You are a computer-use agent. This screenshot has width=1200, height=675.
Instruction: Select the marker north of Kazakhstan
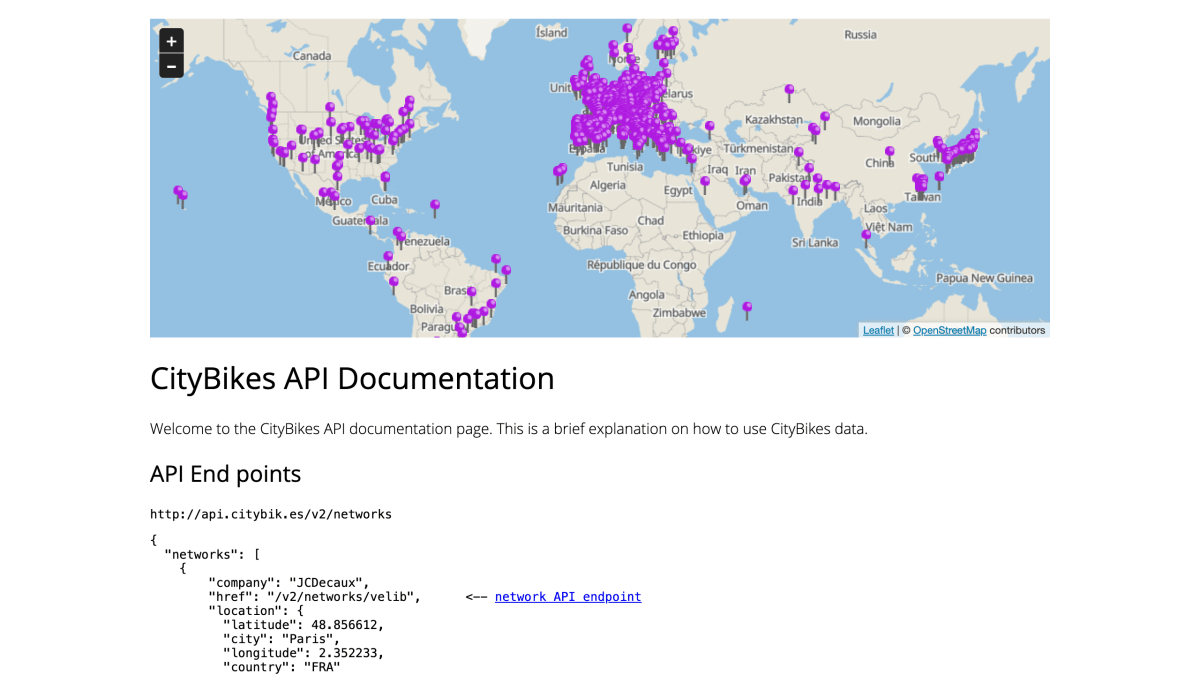coord(789,94)
